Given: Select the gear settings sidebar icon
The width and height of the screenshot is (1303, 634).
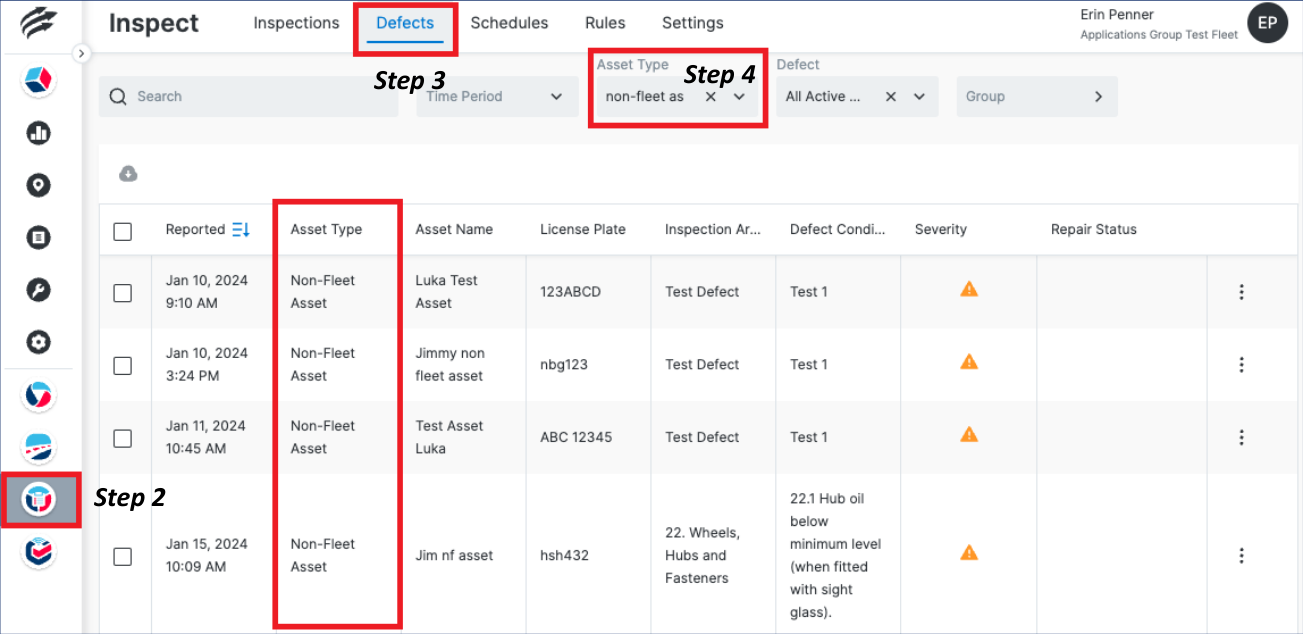Looking at the screenshot, I should (x=38, y=342).
